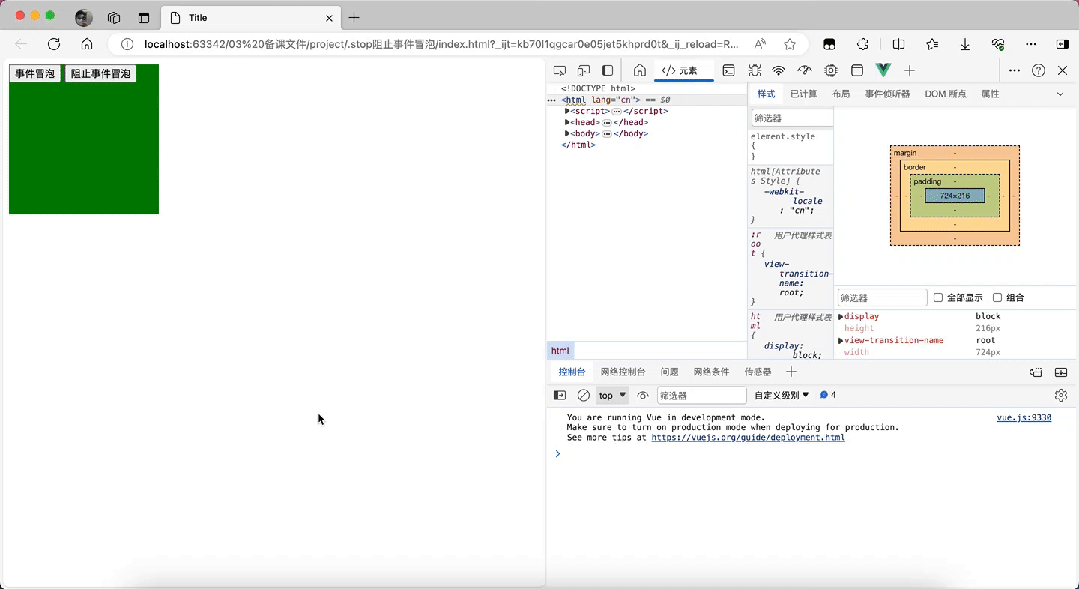Open the DevTools help icon

point(1038,70)
